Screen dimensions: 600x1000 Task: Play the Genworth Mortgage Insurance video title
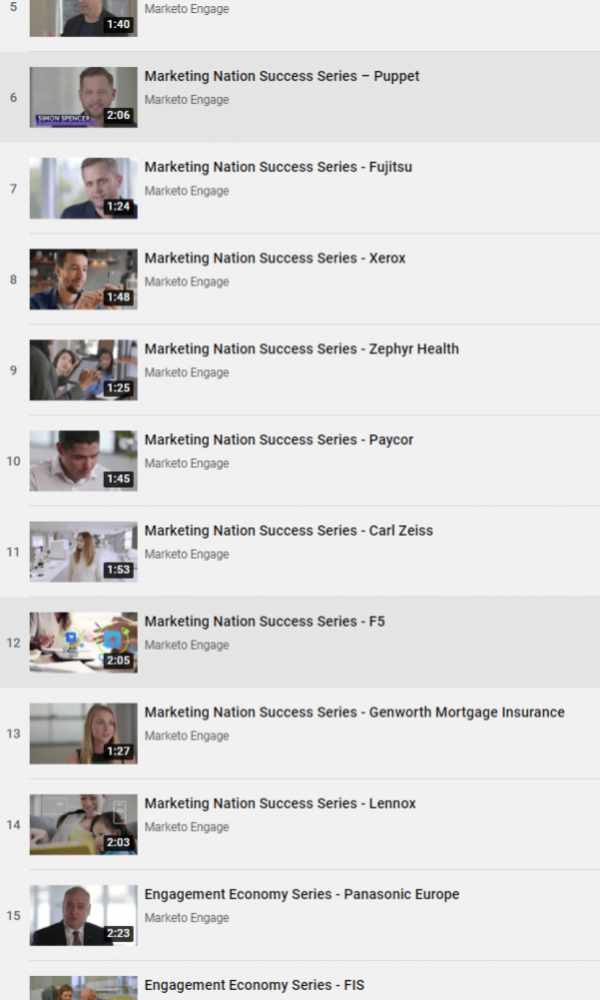point(355,712)
